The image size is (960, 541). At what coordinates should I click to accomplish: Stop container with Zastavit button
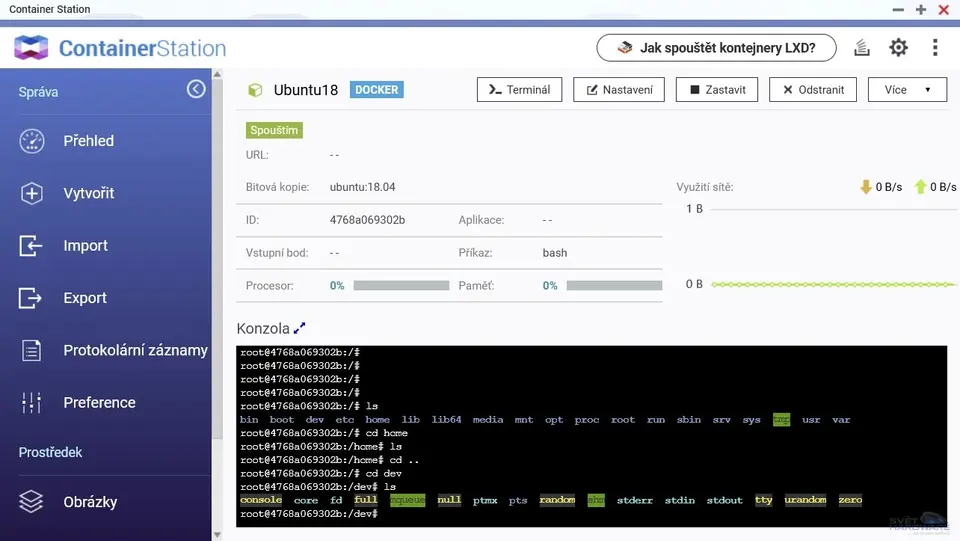tap(716, 90)
